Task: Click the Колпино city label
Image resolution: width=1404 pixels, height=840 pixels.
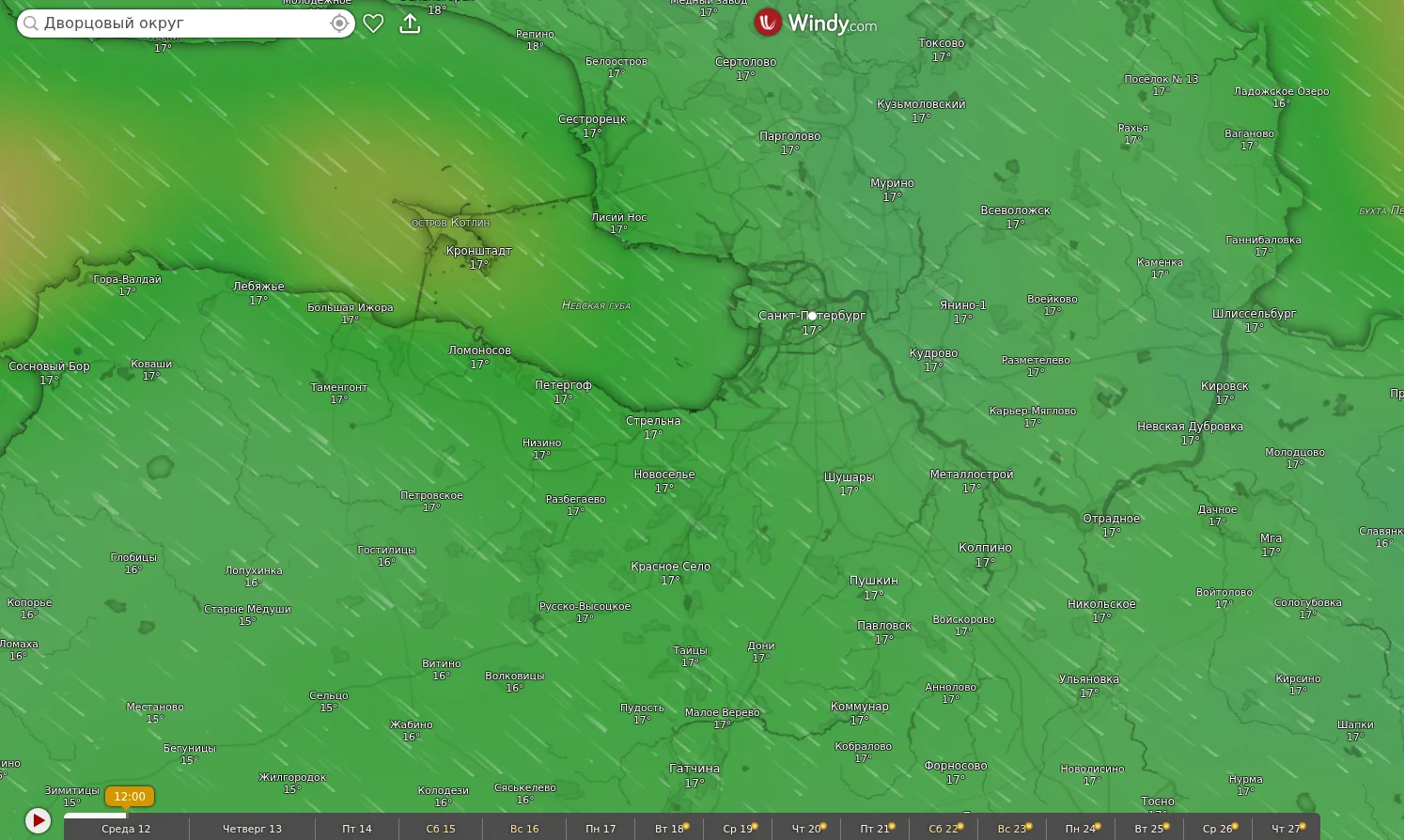Action: (x=985, y=548)
